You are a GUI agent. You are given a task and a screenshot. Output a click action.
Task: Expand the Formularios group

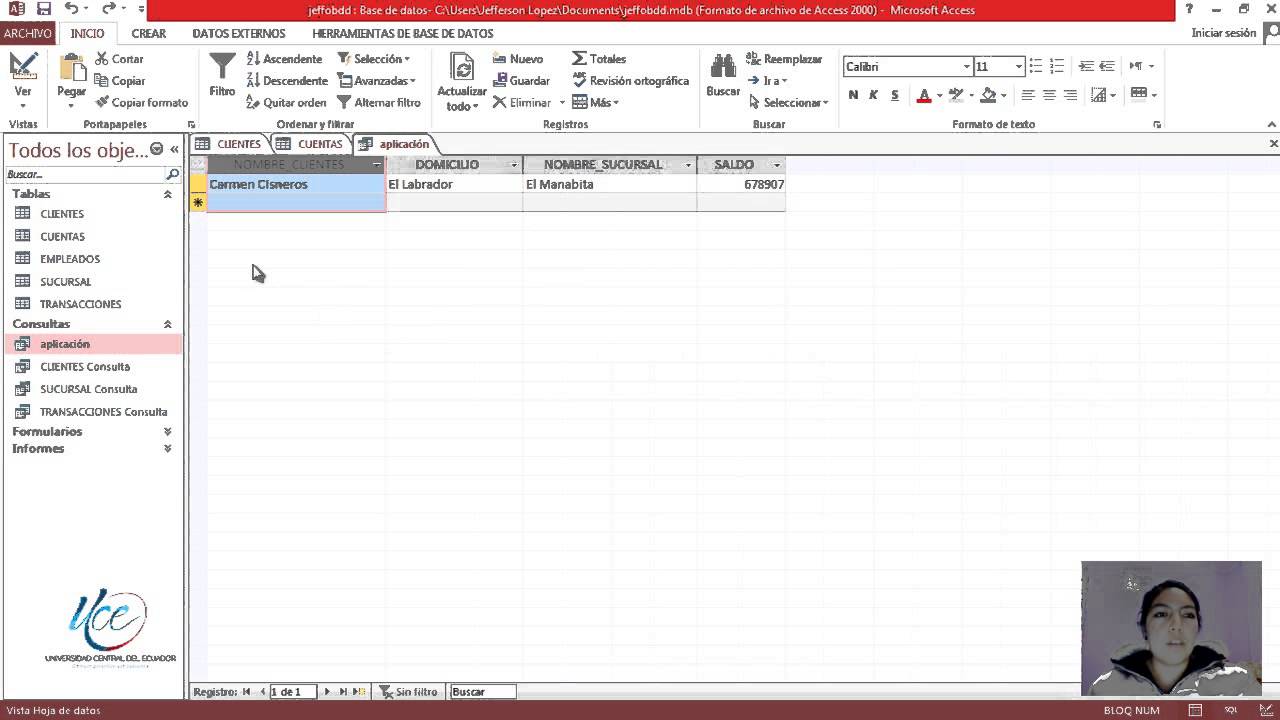pos(167,432)
